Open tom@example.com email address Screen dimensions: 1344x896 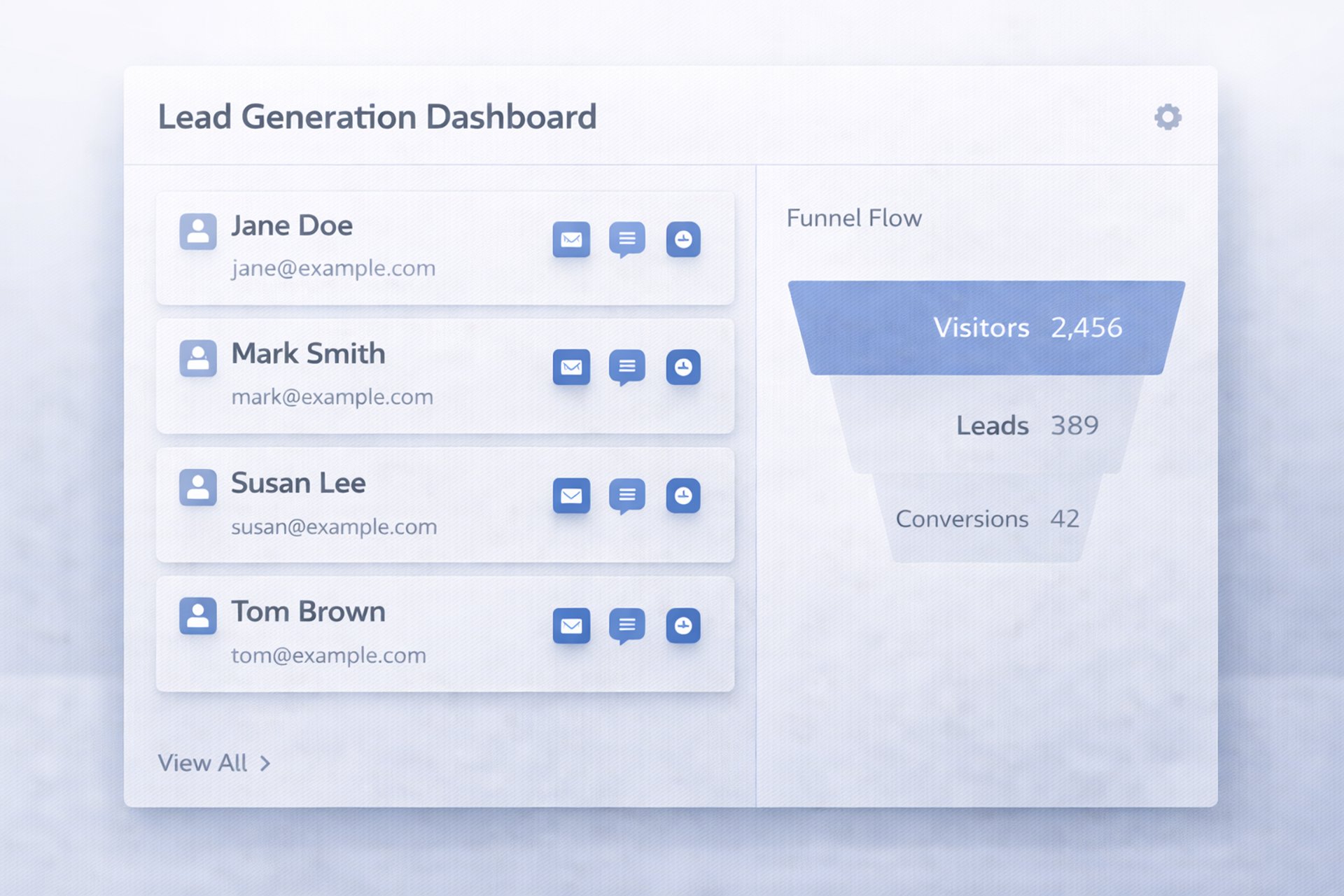click(328, 656)
